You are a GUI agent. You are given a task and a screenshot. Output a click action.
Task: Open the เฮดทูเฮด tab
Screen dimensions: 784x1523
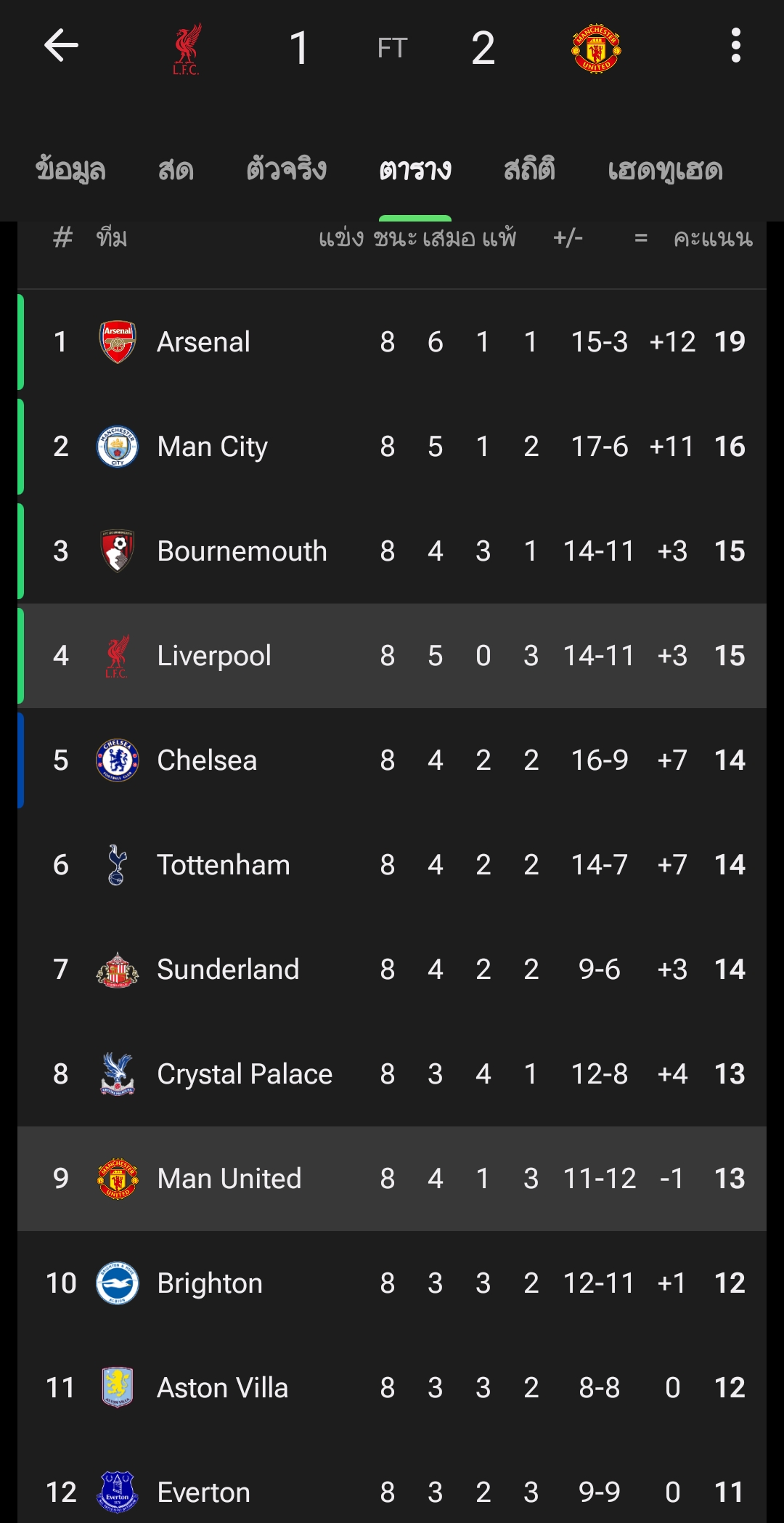point(665,170)
